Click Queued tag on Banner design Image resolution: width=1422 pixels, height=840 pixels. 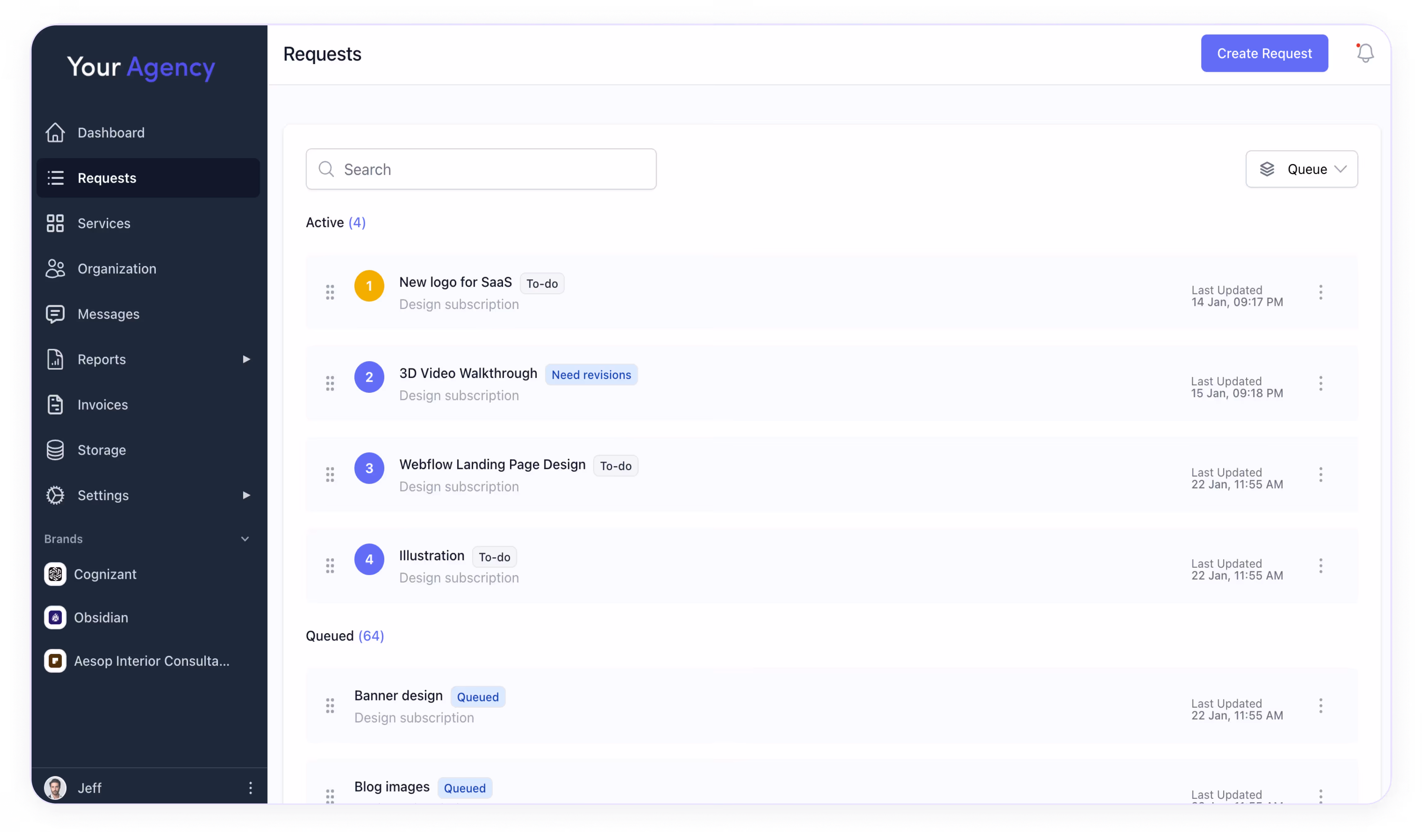pos(478,697)
